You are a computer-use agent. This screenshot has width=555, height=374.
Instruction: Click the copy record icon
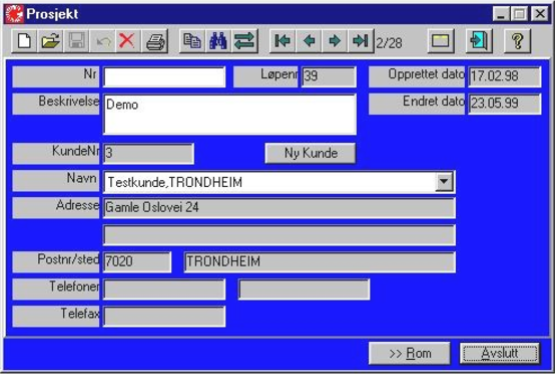pyautogui.click(x=192, y=41)
